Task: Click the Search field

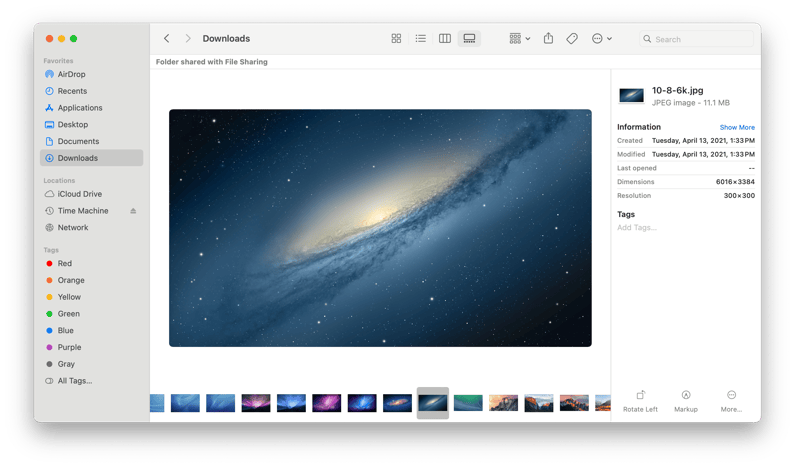Action: tap(697, 39)
